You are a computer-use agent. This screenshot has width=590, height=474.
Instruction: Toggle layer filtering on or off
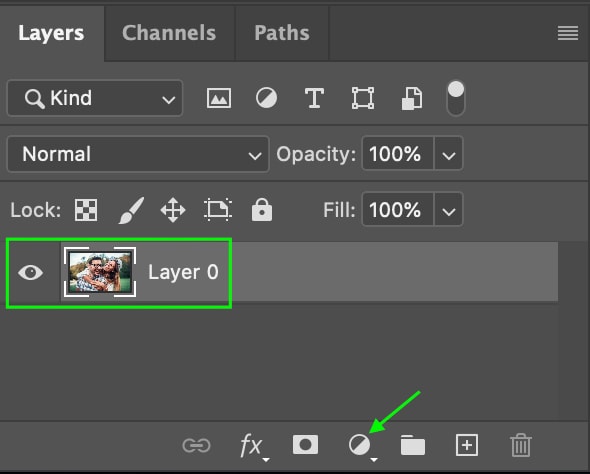tap(456, 98)
